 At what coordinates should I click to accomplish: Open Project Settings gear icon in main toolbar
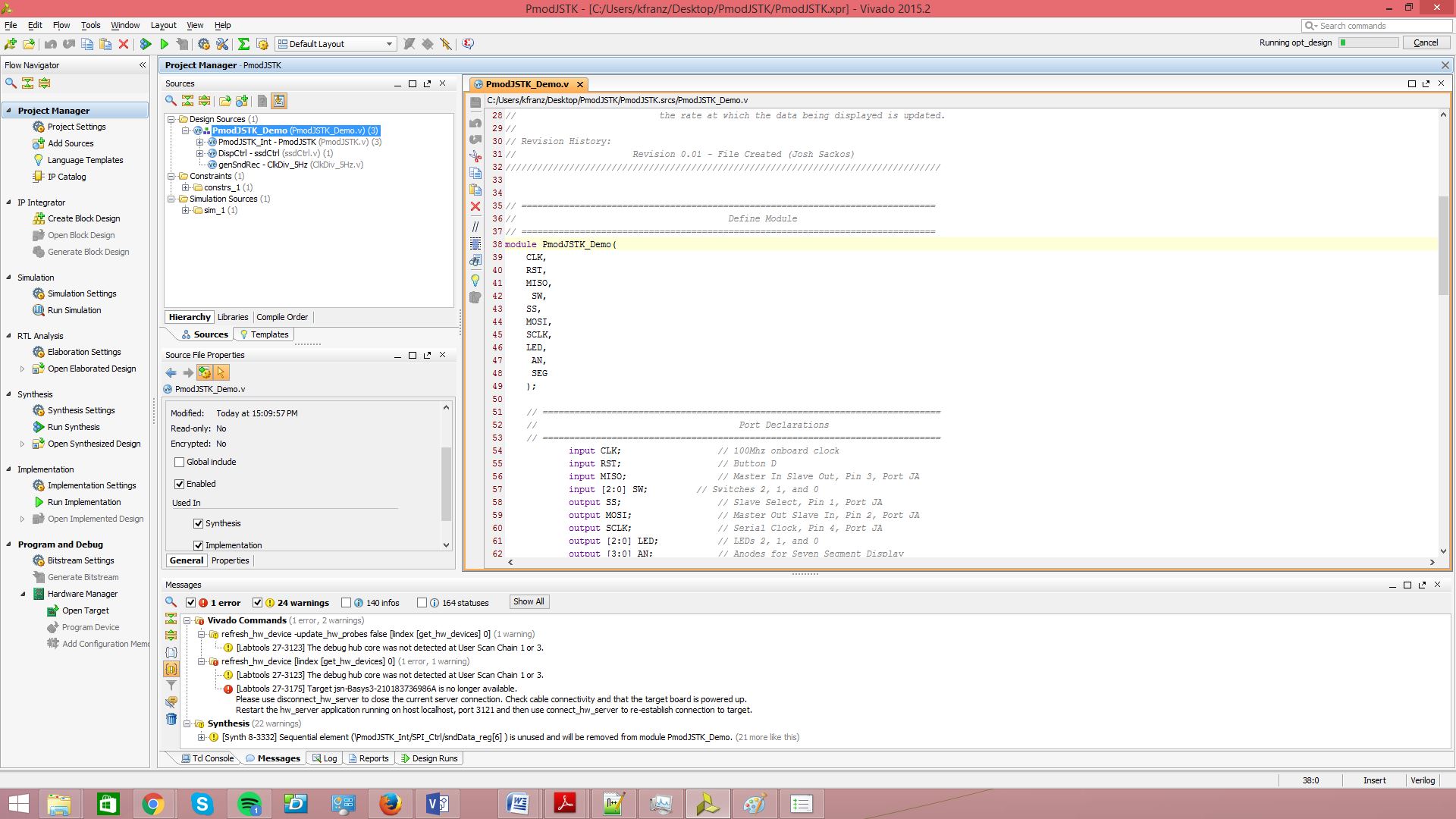point(204,44)
